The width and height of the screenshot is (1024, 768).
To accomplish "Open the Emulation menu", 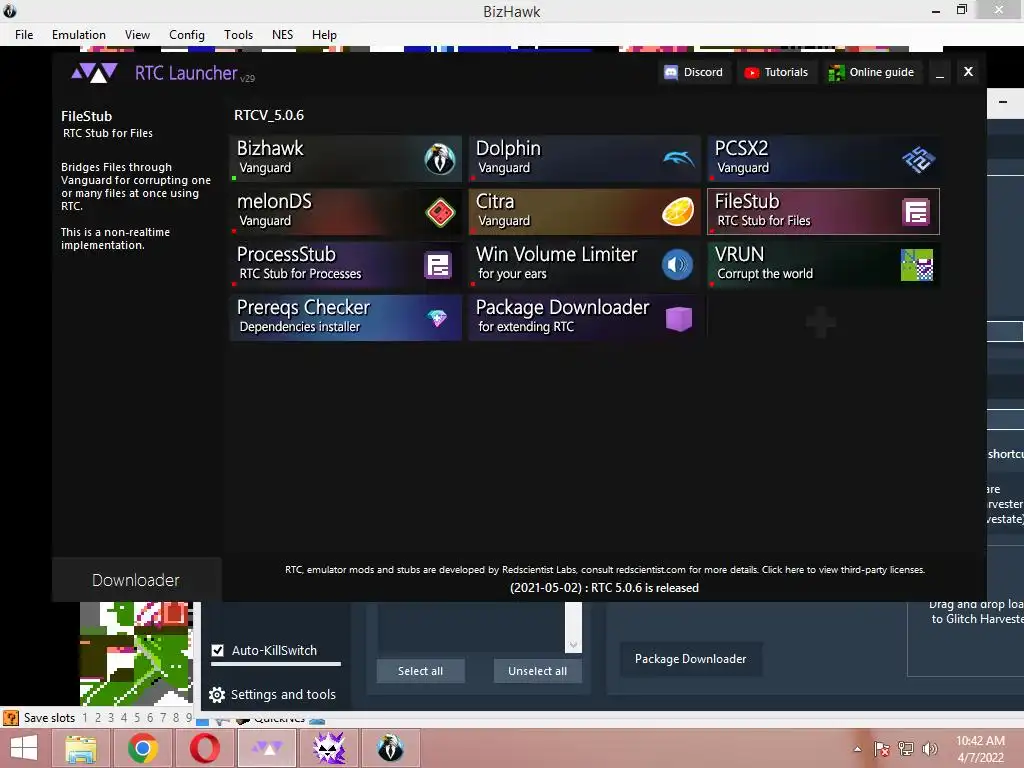I will coord(78,35).
